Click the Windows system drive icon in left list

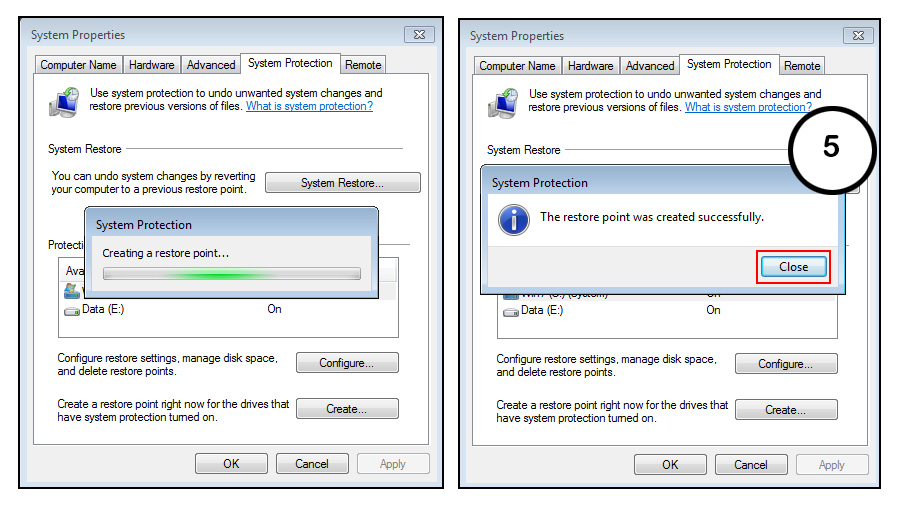(x=72, y=291)
